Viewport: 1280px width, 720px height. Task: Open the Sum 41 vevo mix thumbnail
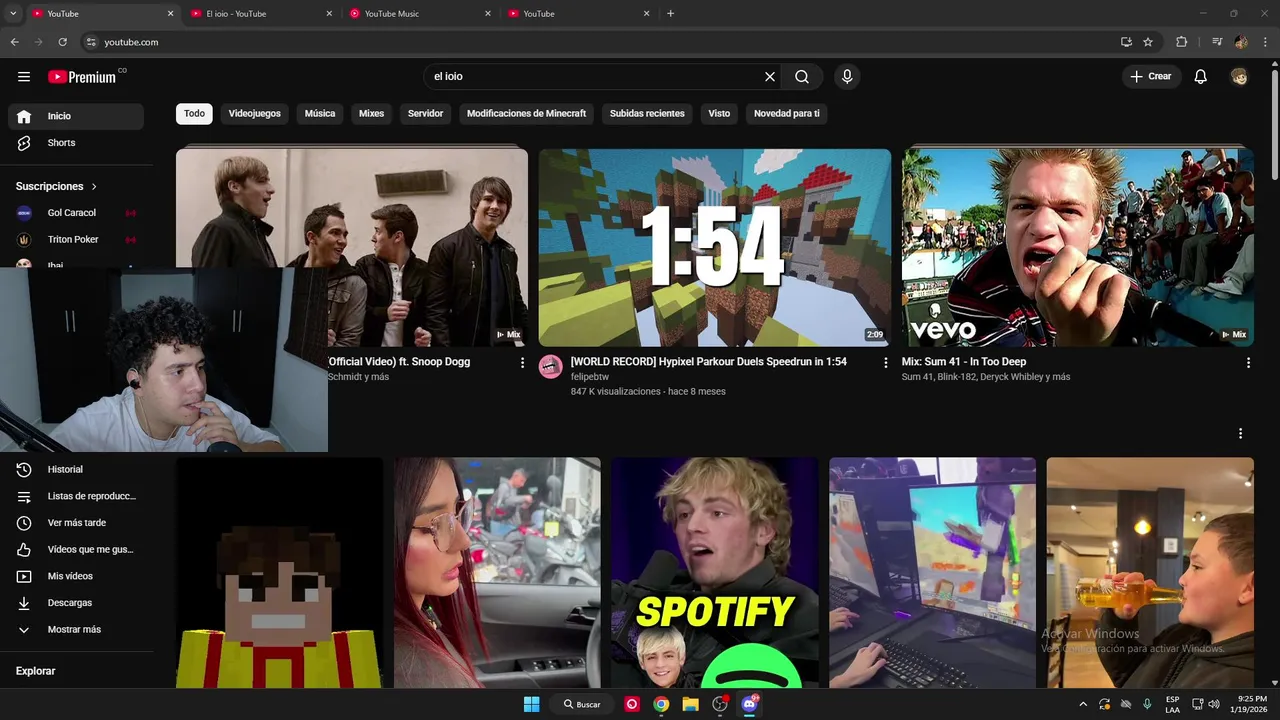[x=1078, y=248]
